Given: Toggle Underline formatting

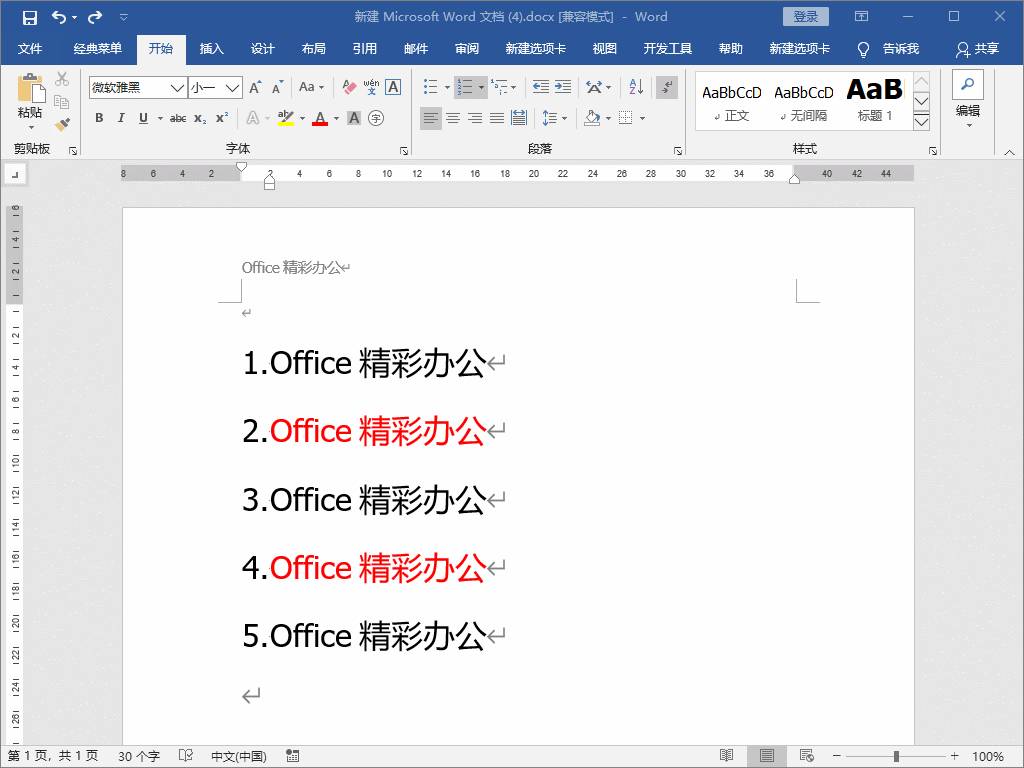Looking at the screenshot, I should (143, 118).
